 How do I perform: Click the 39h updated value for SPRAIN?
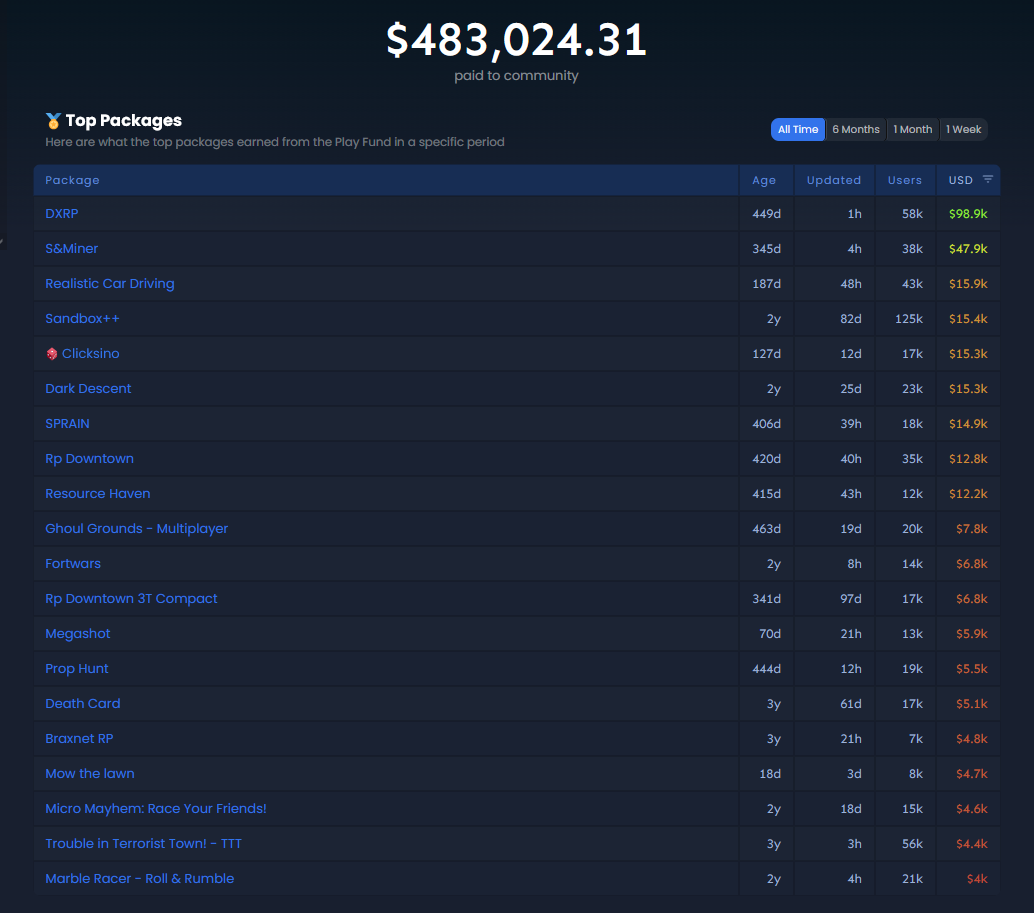point(851,423)
